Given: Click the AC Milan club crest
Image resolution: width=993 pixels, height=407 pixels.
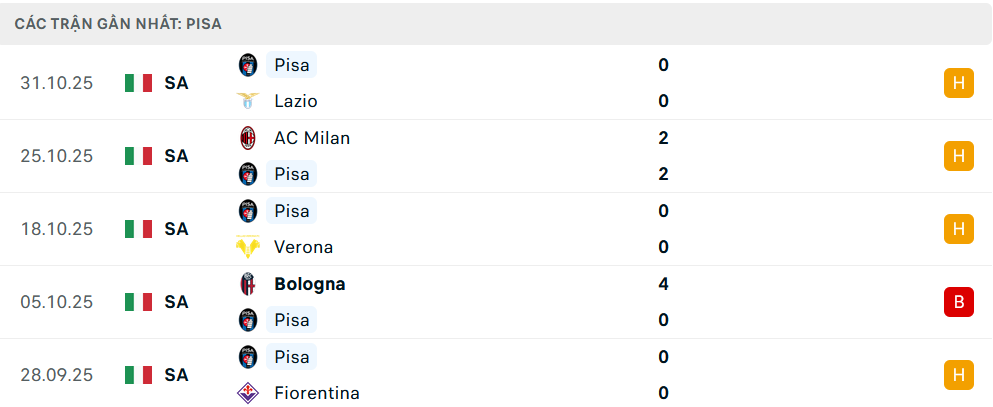Looking at the screenshot, I should pos(247,138).
